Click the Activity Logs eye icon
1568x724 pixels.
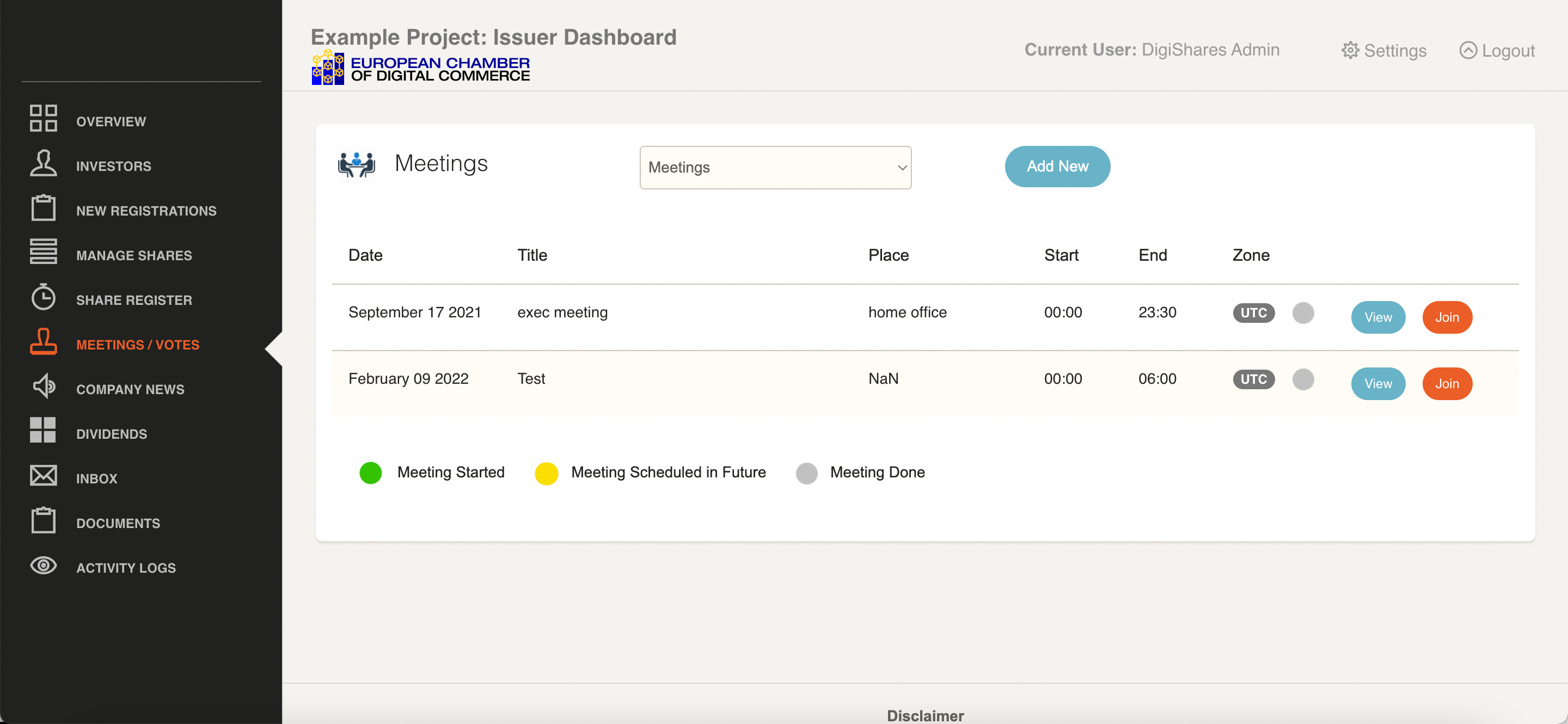pos(43,565)
